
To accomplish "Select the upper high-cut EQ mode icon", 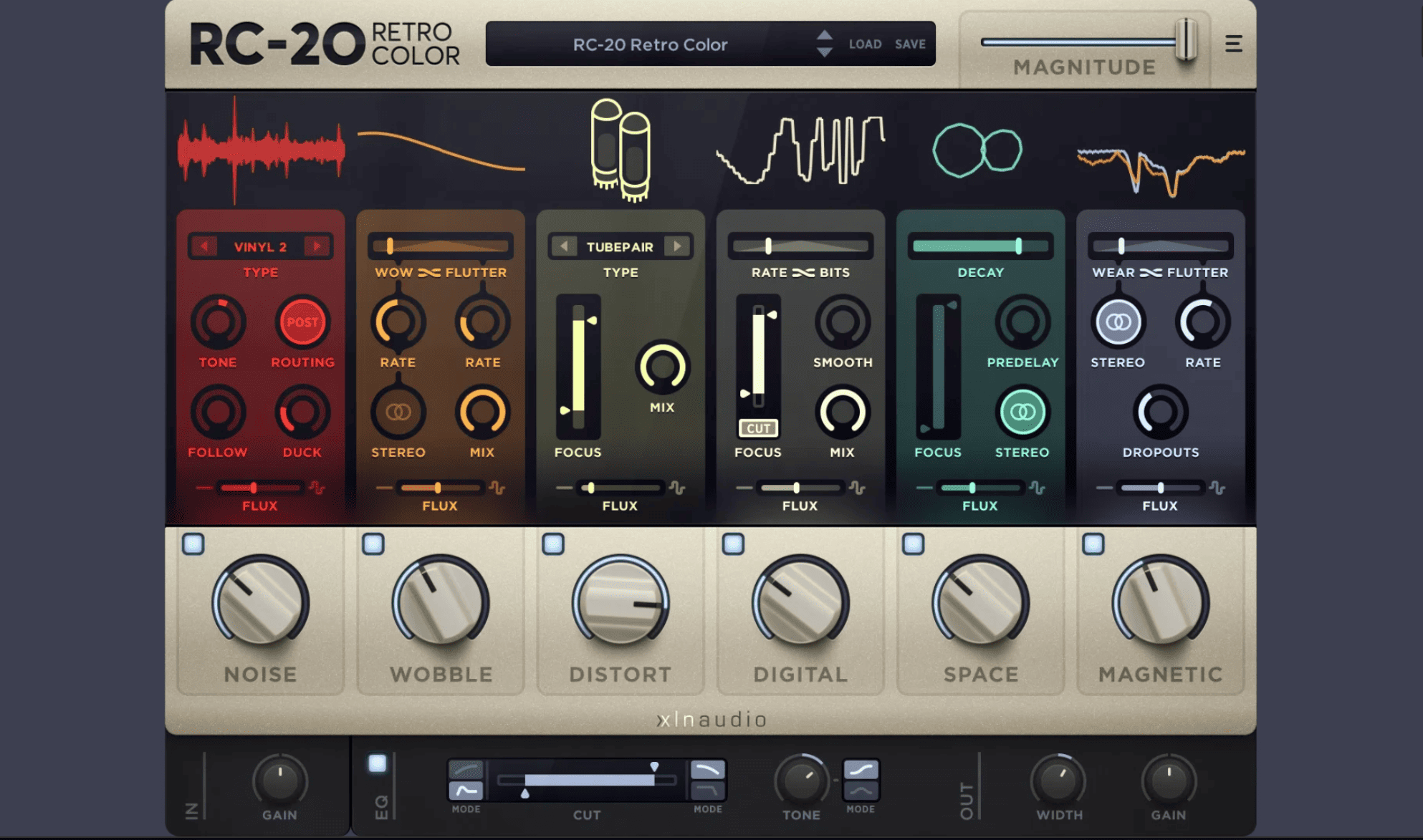I will click(707, 770).
